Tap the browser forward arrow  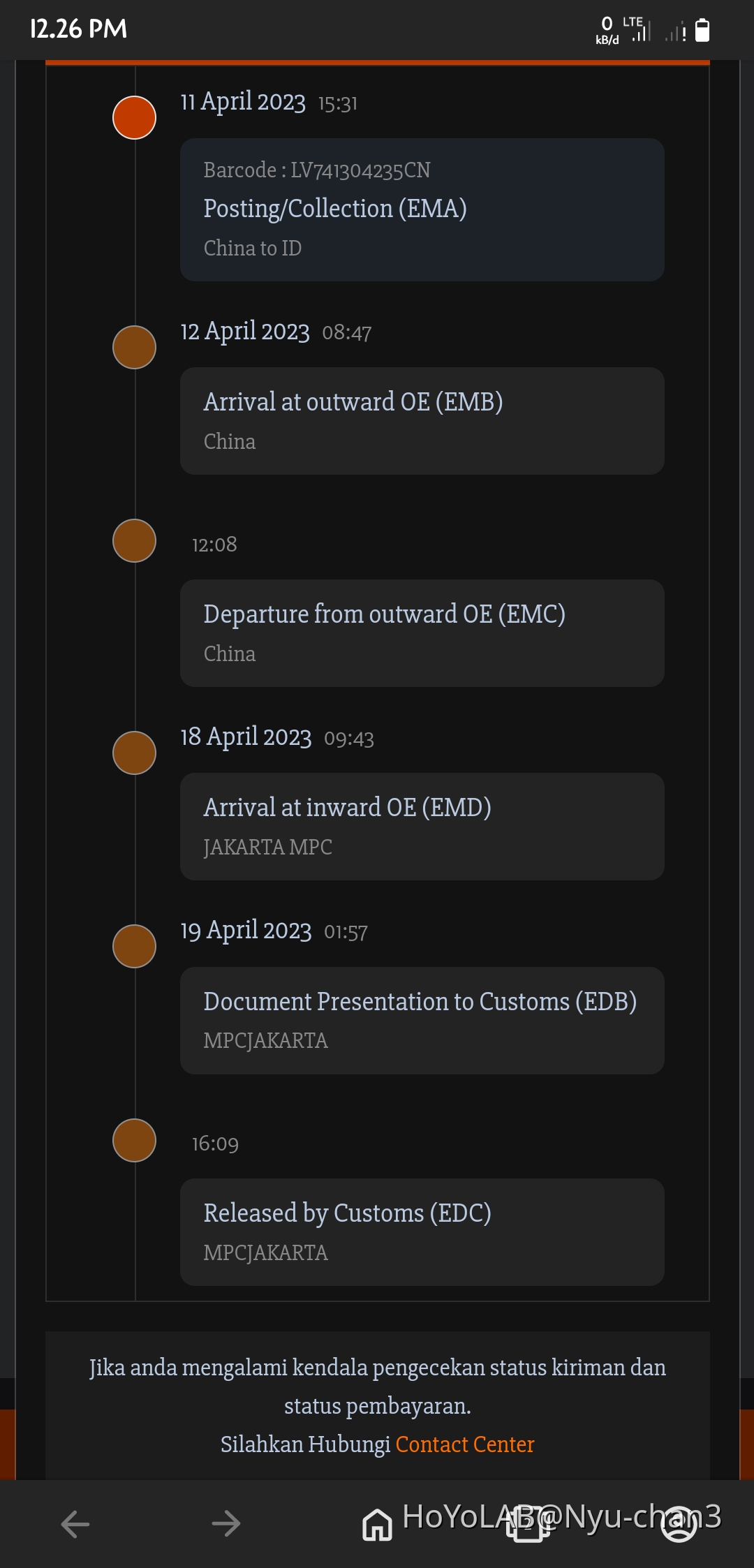point(226,1523)
